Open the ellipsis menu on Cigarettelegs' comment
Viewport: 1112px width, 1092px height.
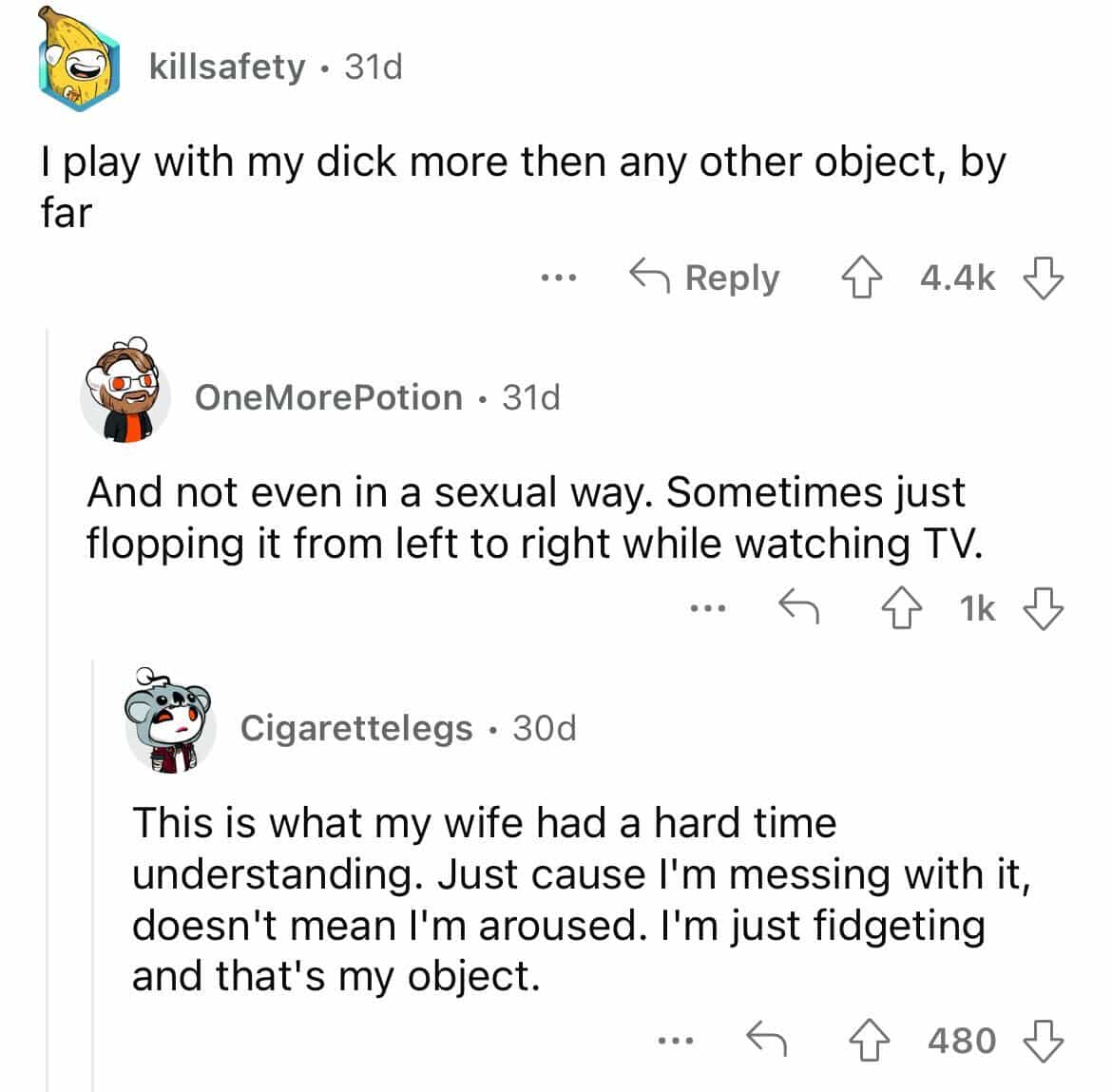pos(675,1040)
